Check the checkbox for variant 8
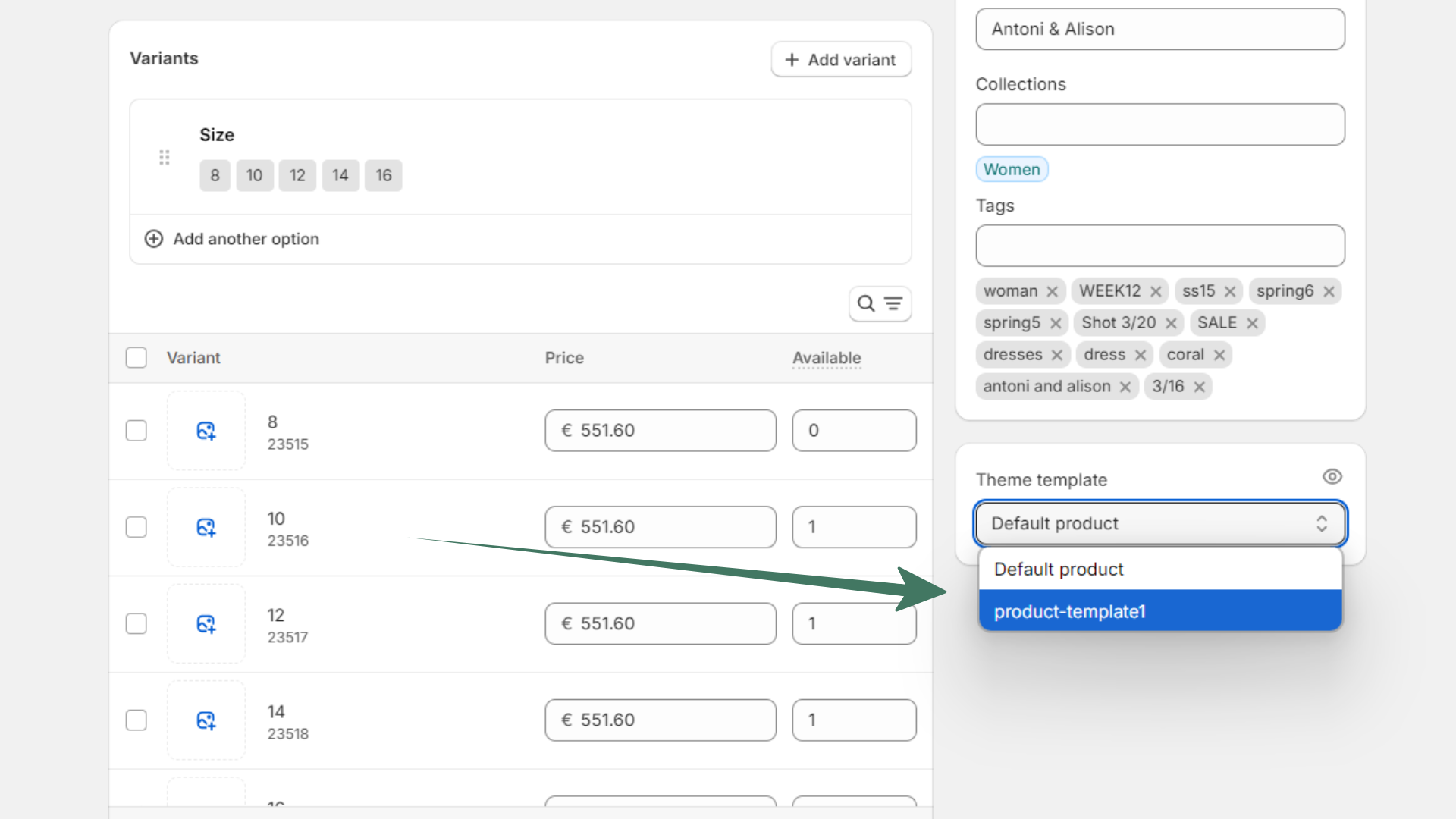 (136, 430)
